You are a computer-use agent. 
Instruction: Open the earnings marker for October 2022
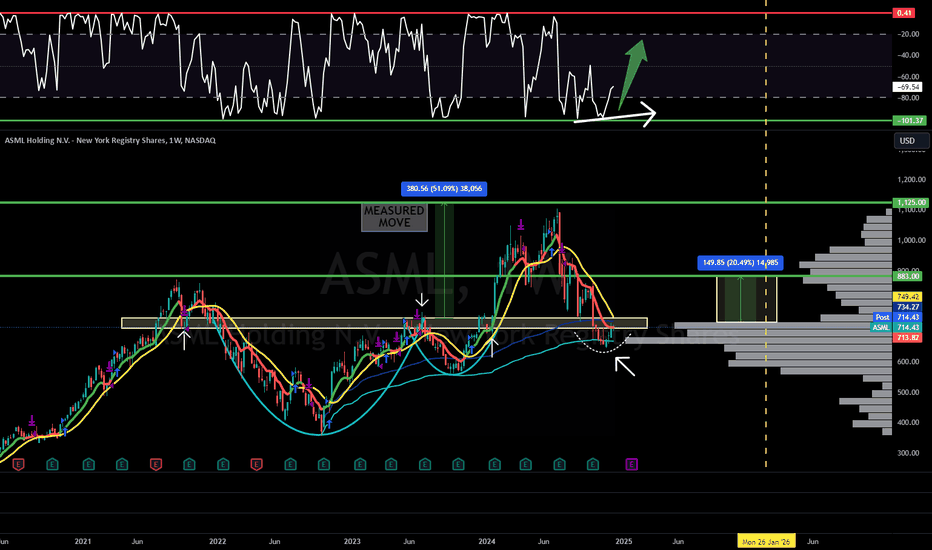[323, 464]
